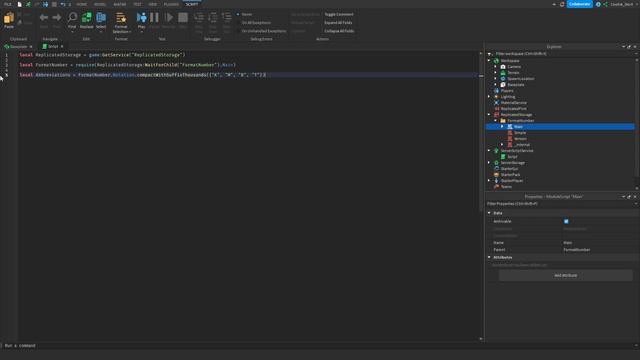Start playtest with the Play icon
This screenshot has width=640, height=360.
[141, 17]
